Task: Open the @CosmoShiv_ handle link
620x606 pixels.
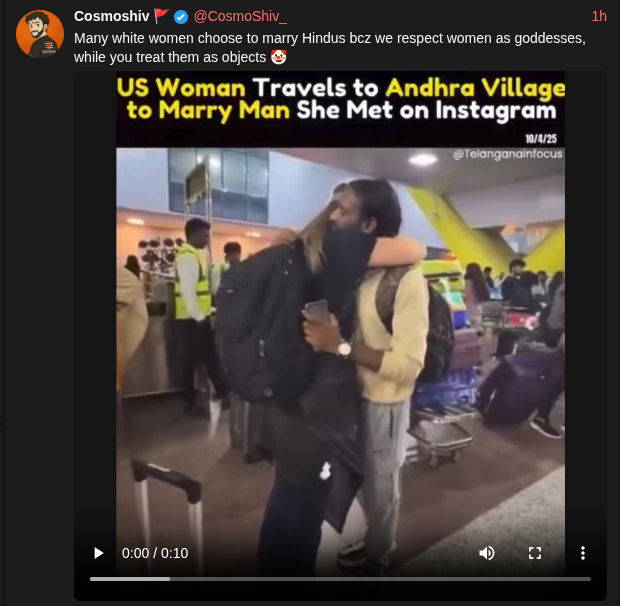Action: click(x=240, y=17)
